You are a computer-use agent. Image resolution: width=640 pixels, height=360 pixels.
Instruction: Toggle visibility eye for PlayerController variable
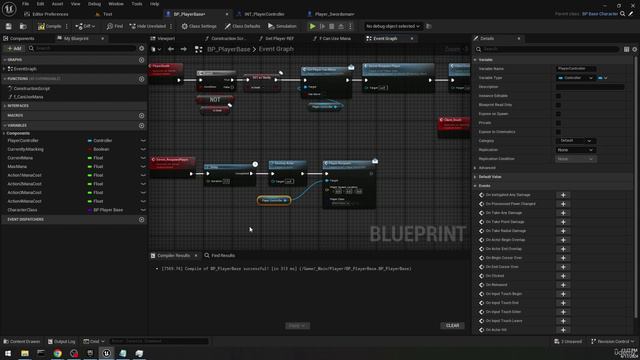tap(143, 140)
